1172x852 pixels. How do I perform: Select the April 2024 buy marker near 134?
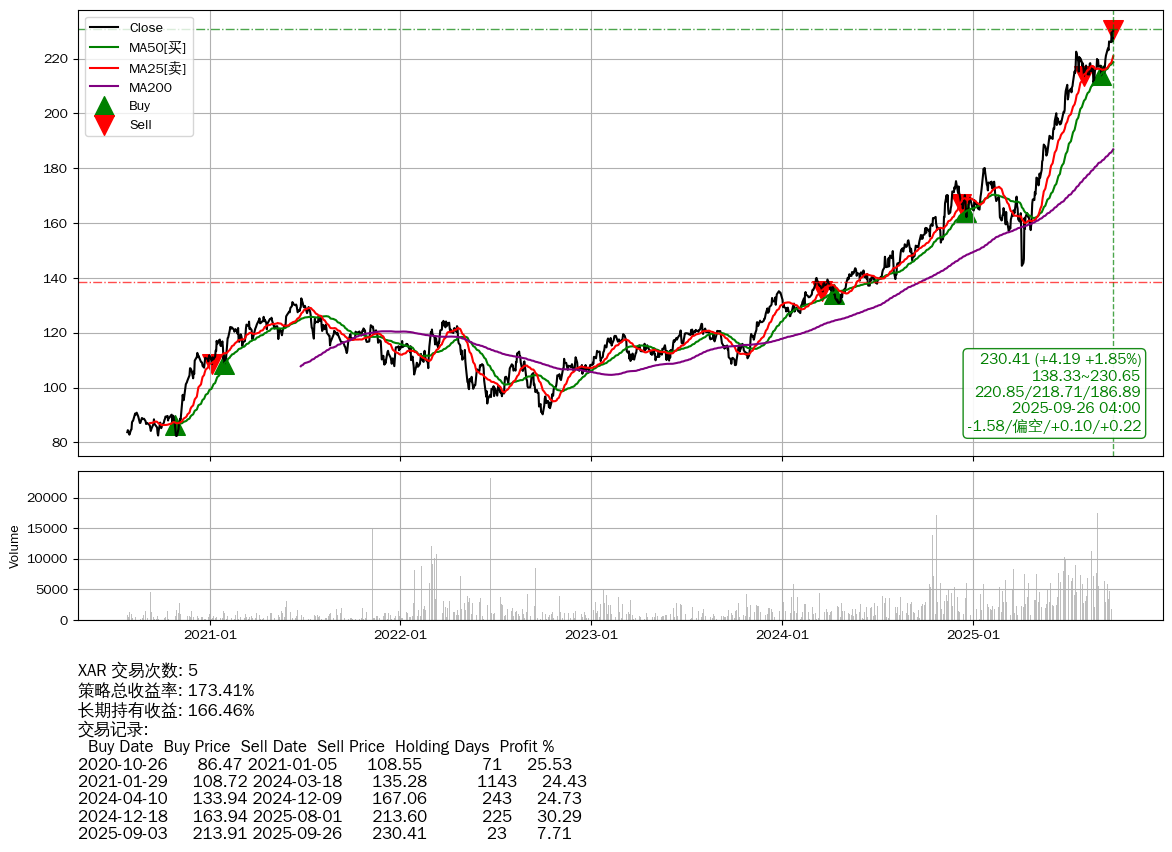834,295
